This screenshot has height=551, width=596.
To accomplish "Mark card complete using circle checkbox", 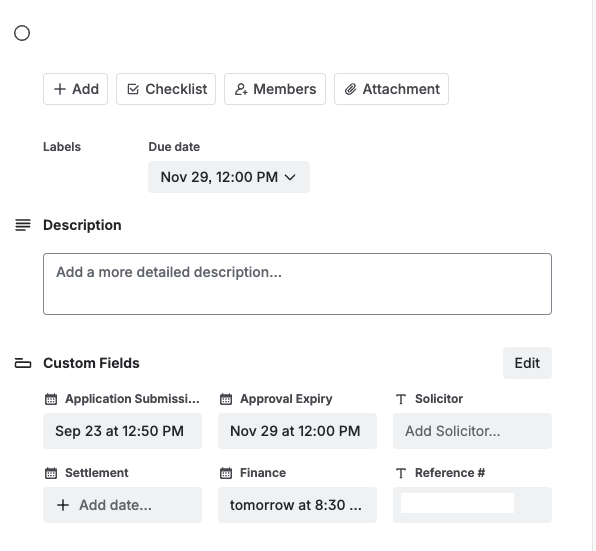I will (22, 33).
